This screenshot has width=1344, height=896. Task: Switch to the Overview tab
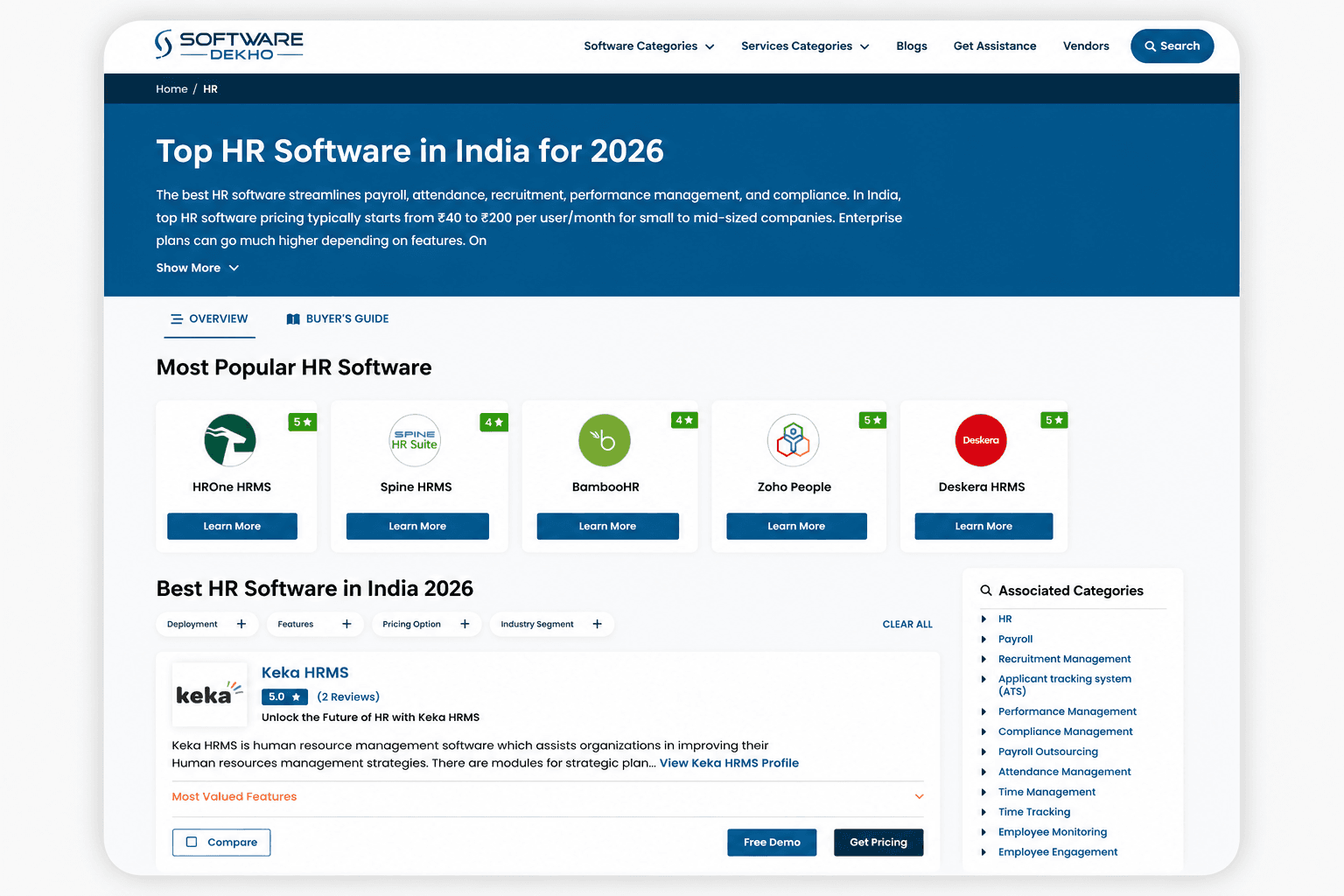pyautogui.click(x=210, y=318)
